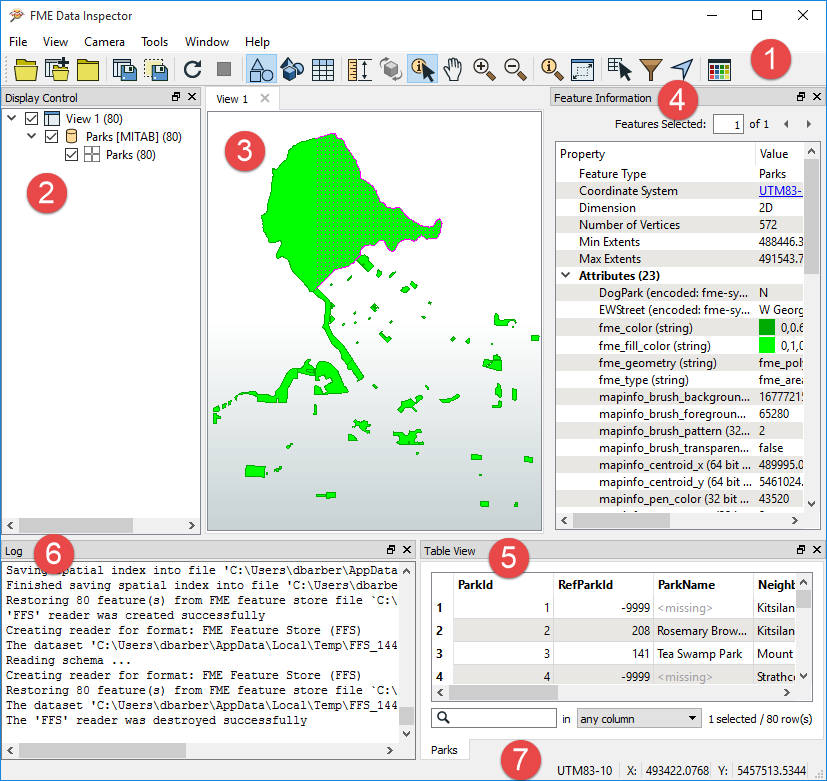The width and height of the screenshot is (827, 781).
Task: Click the UTM83- coordinate system link
Action: point(780,190)
